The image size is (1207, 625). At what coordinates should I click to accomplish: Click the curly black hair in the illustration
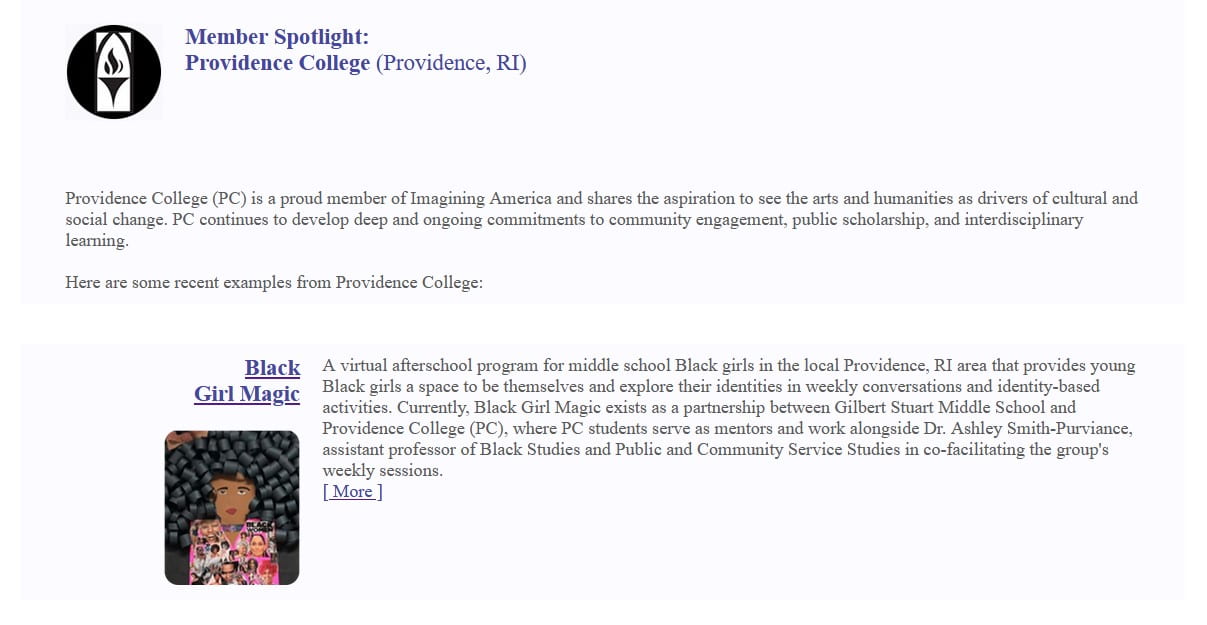tap(231, 453)
